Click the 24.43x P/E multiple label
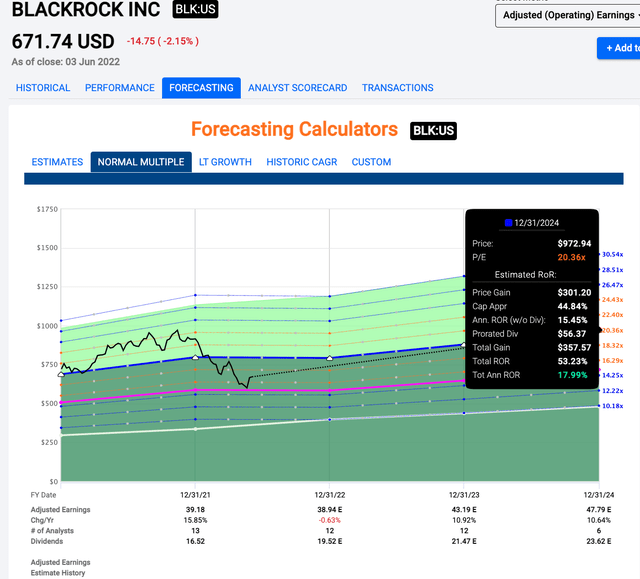Viewport: 640px width, 579px height. coord(613,299)
